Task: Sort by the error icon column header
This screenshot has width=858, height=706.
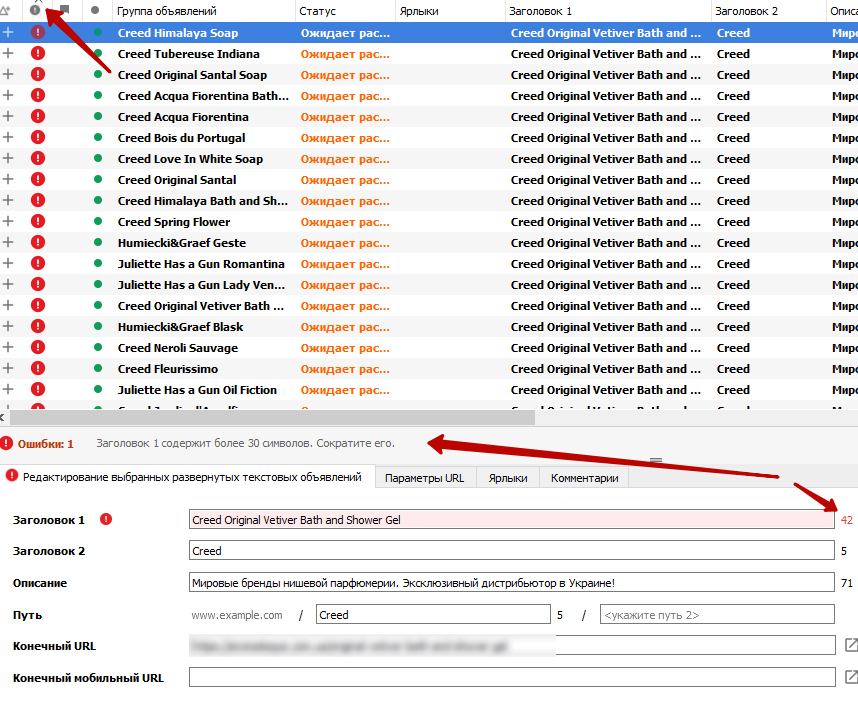Action: (35, 10)
